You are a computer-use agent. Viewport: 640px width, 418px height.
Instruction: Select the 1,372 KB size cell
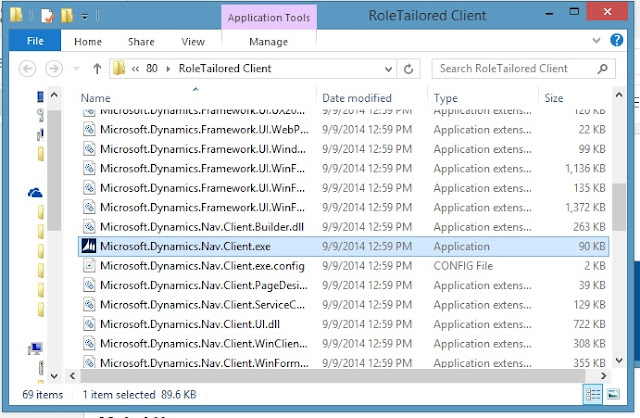click(x=585, y=207)
